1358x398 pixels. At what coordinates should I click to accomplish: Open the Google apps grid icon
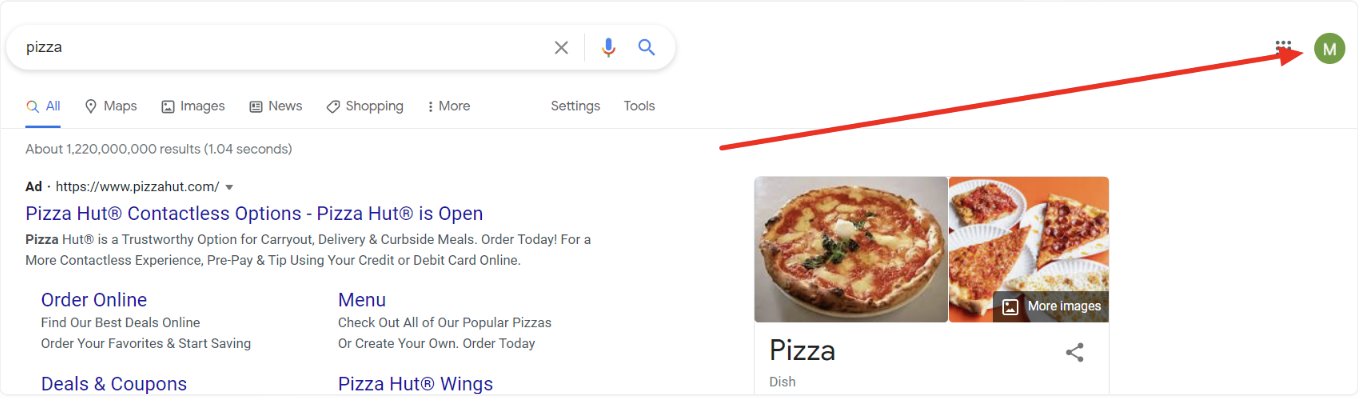click(x=1283, y=47)
